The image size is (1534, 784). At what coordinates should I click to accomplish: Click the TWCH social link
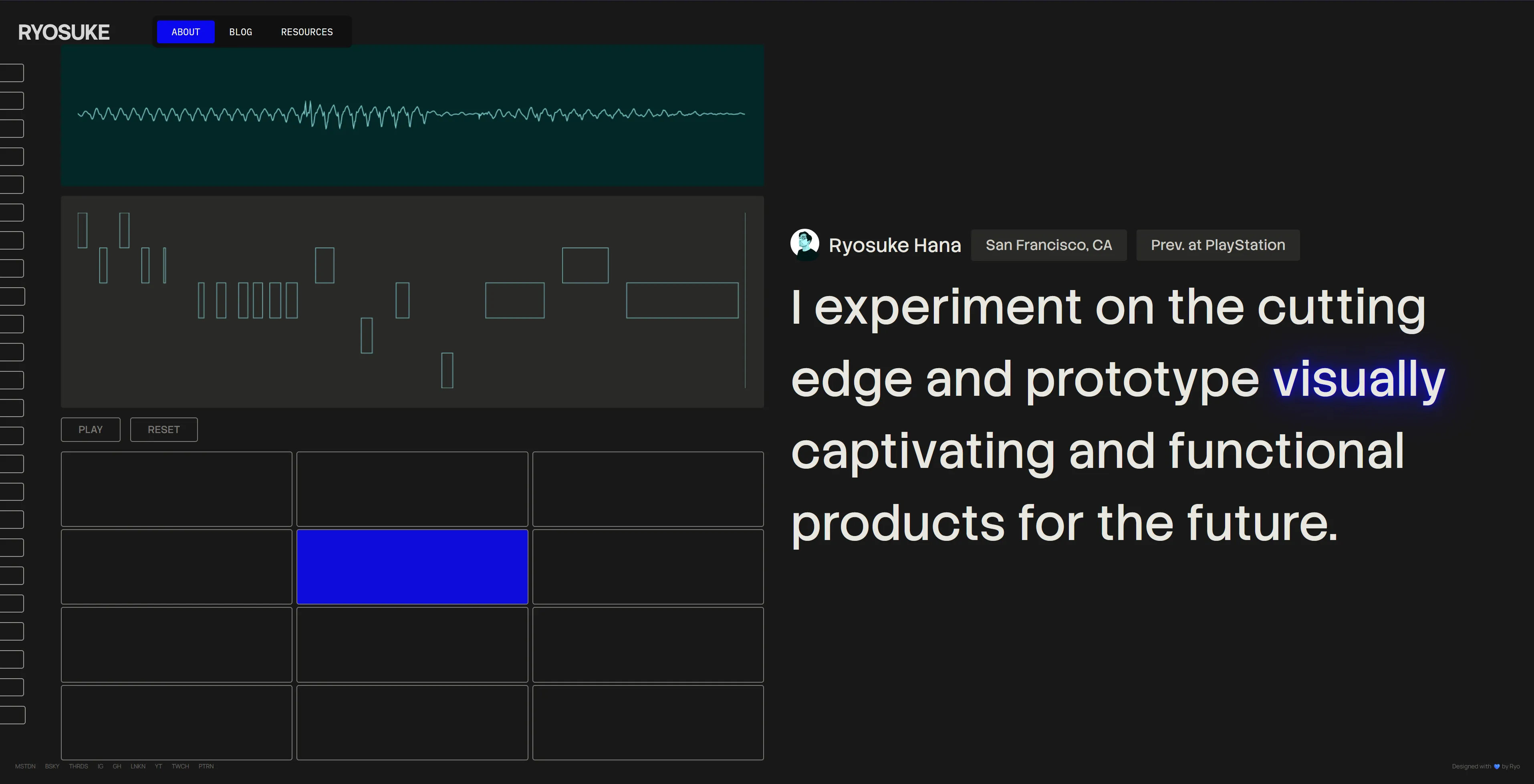click(x=180, y=767)
